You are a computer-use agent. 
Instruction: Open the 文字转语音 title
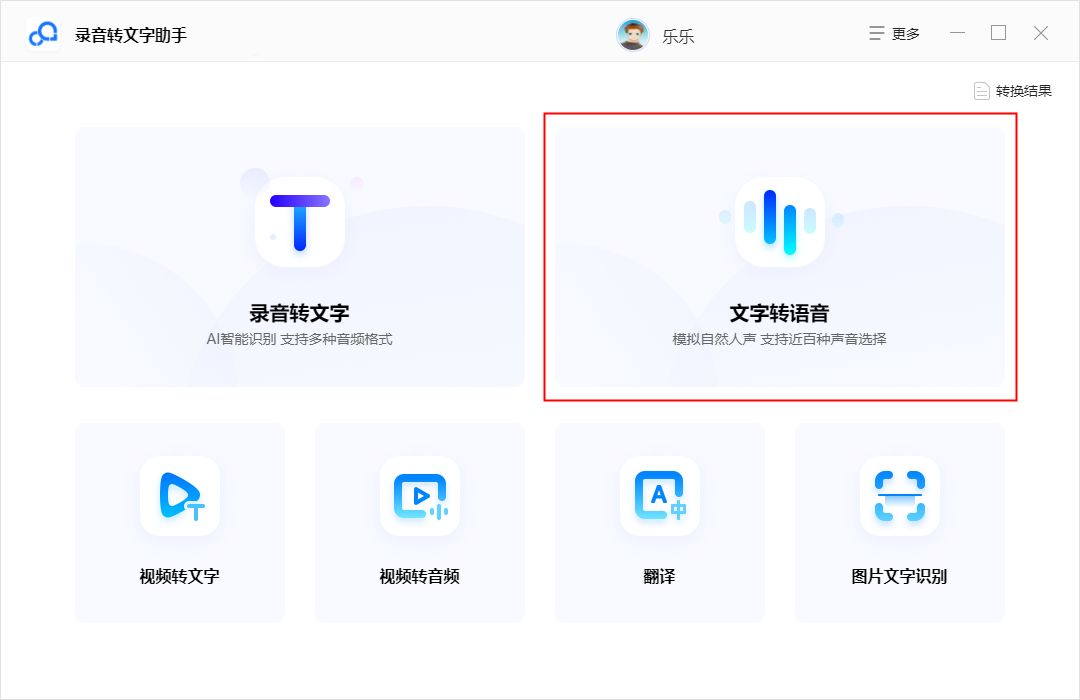(779, 313)
